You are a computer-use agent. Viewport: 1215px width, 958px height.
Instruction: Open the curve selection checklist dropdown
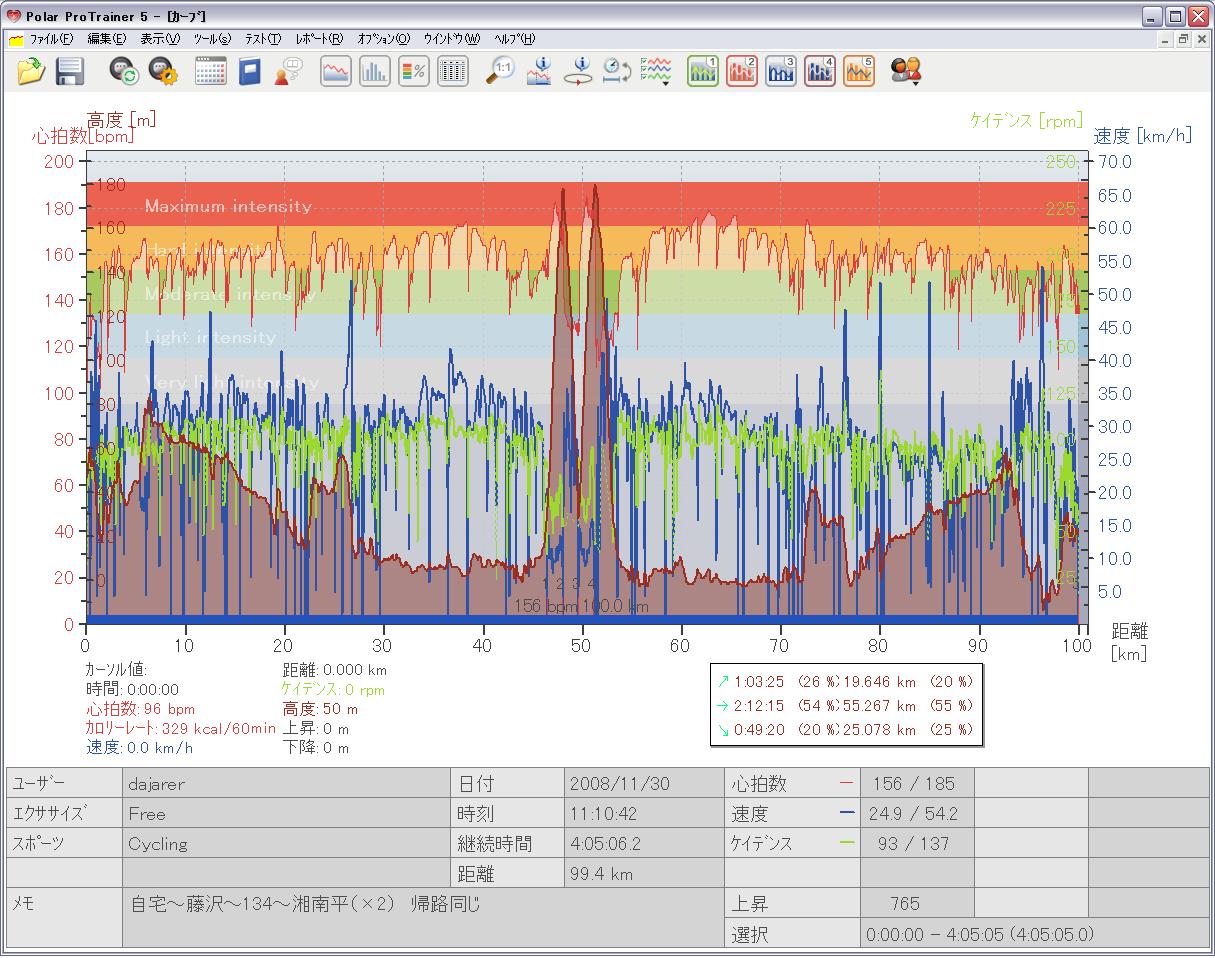click(x=656, y=71)
